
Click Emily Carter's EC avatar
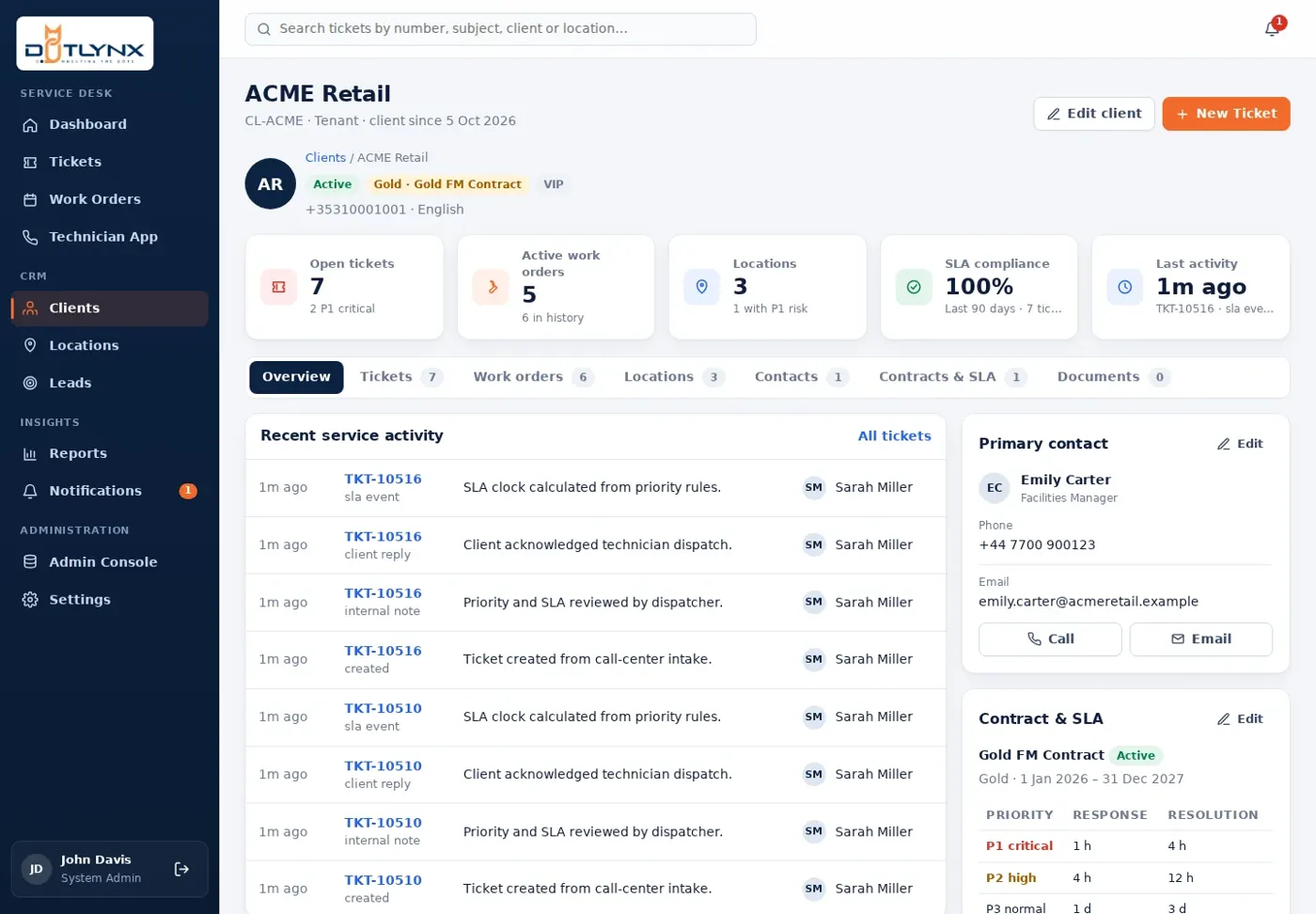click(x=995, y=488)
